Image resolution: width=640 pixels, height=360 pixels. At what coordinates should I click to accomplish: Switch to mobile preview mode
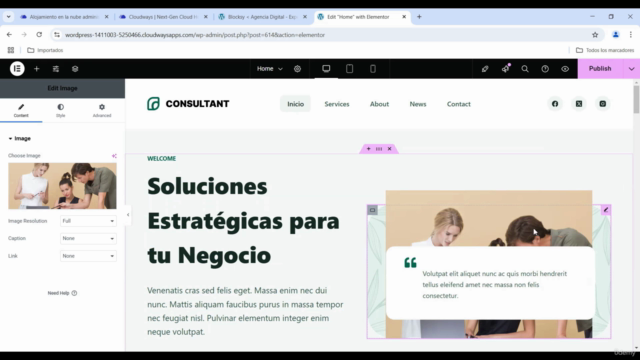pos(373,69)
